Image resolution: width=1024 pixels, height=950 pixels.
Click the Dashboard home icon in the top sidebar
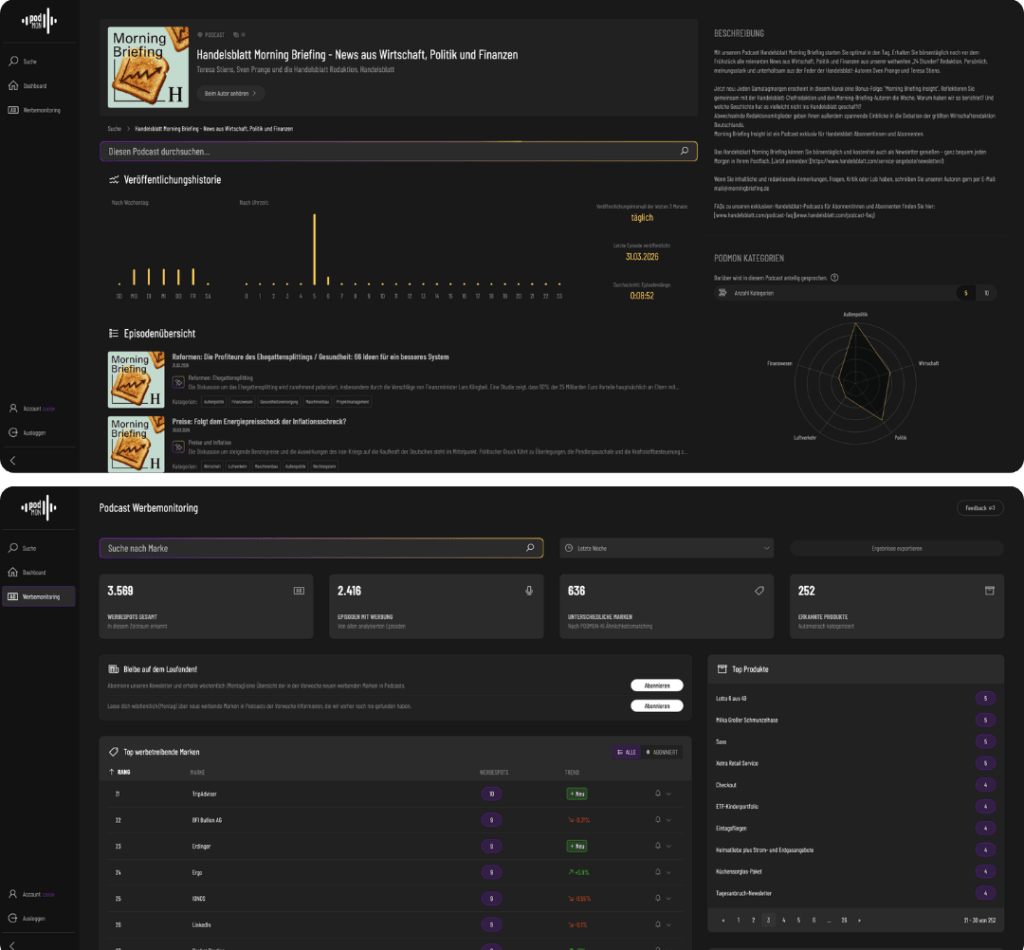tap(13, 86)
